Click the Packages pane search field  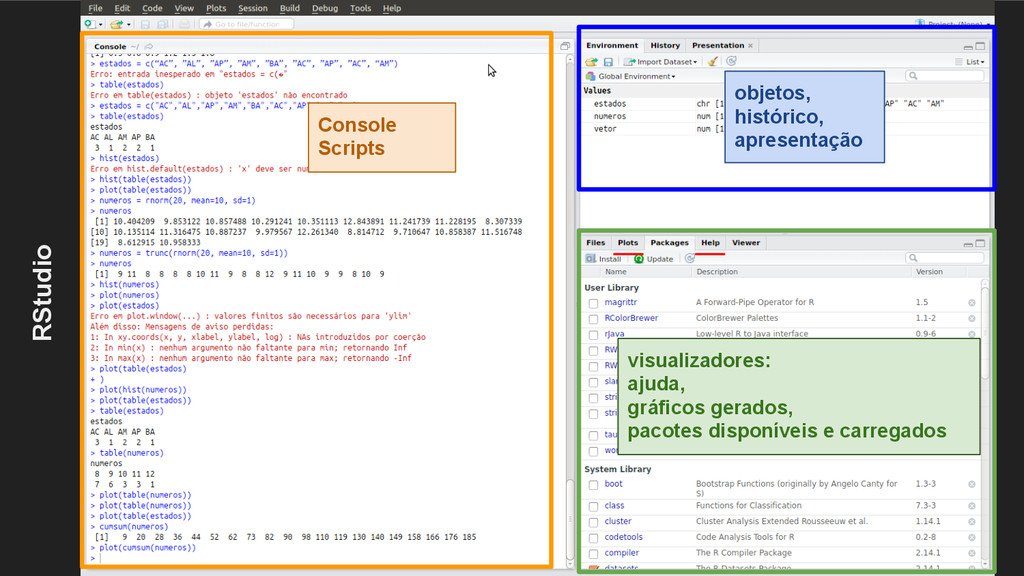coord(945,258)
